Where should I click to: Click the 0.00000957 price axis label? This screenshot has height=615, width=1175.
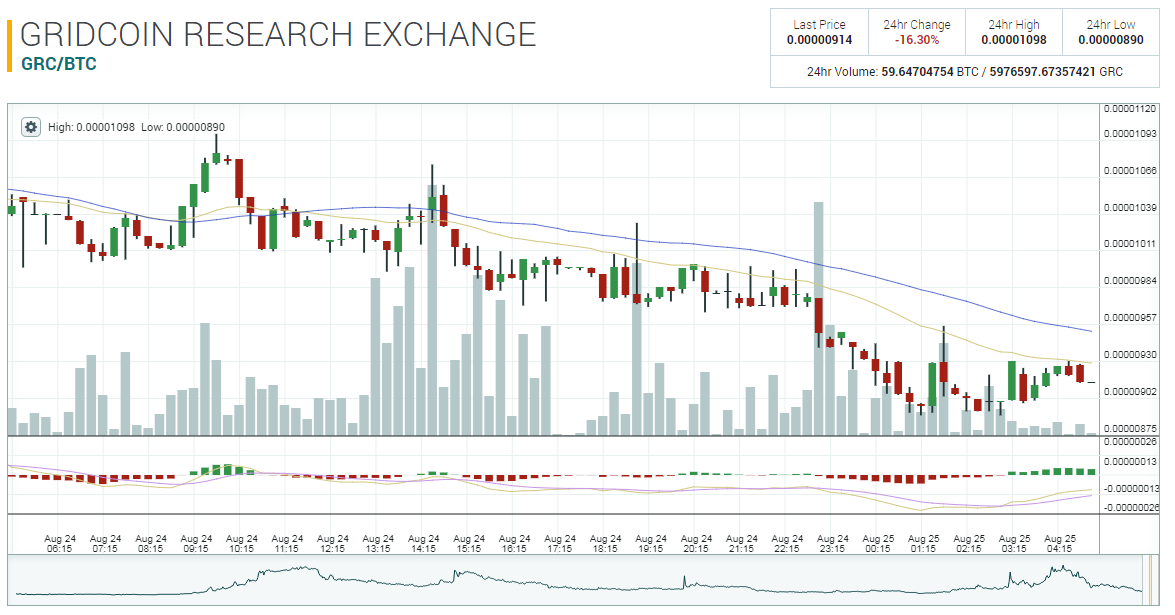click(x=1130, y=318)
